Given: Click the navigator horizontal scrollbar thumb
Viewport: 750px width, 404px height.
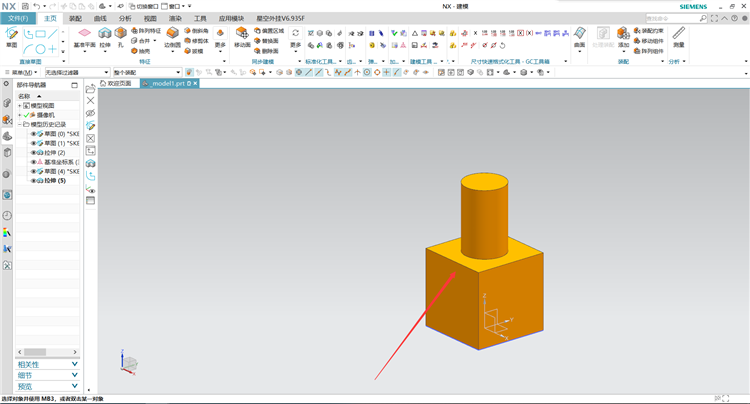Looking at the screenshot, I should click(35, 352).
